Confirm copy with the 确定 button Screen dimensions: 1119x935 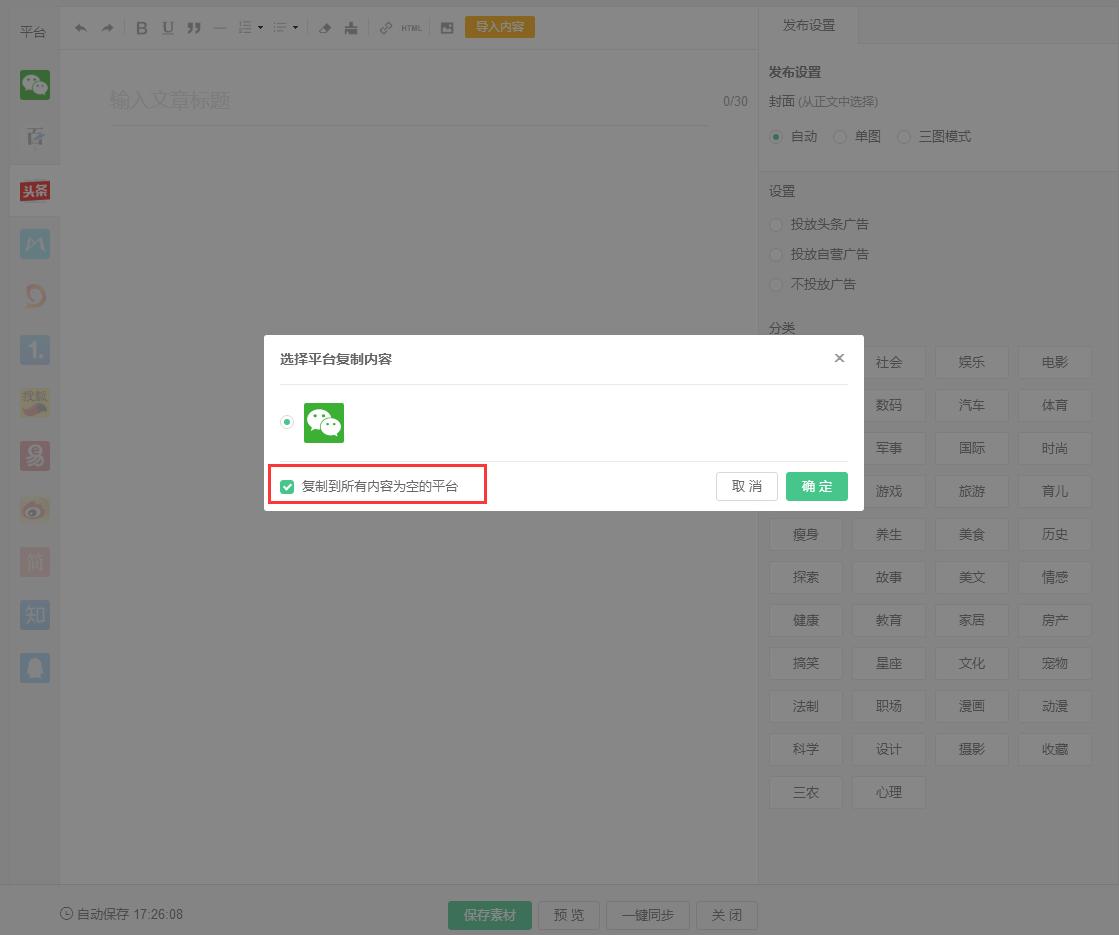click(816, 487)
